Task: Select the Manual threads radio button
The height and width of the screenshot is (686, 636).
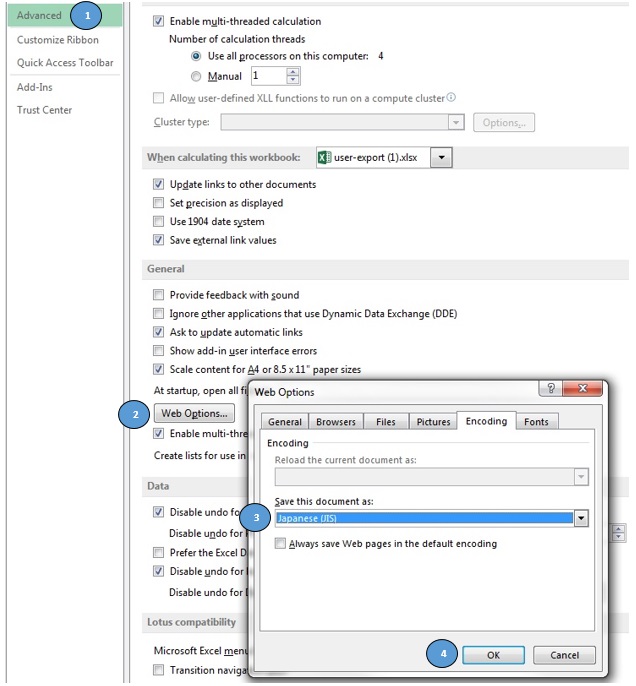Action: click(195, 76)
